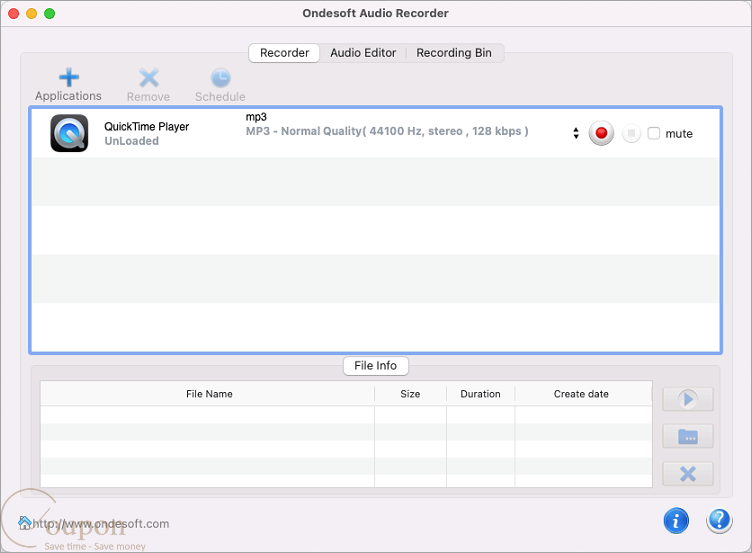Screen dimensions: 752x553
Task: Sort by the Create date column header
Action: (x=584, y=394)
